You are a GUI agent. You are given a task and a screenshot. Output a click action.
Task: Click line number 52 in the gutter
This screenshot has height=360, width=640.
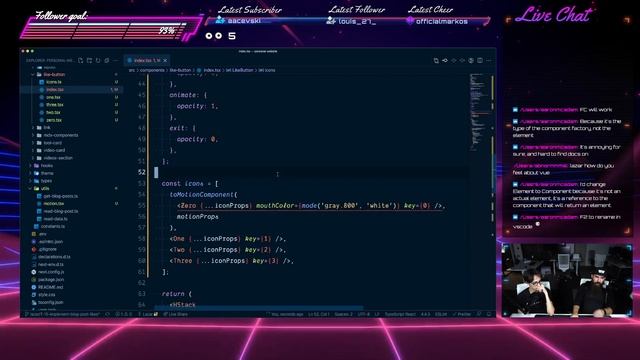(141, 172)
